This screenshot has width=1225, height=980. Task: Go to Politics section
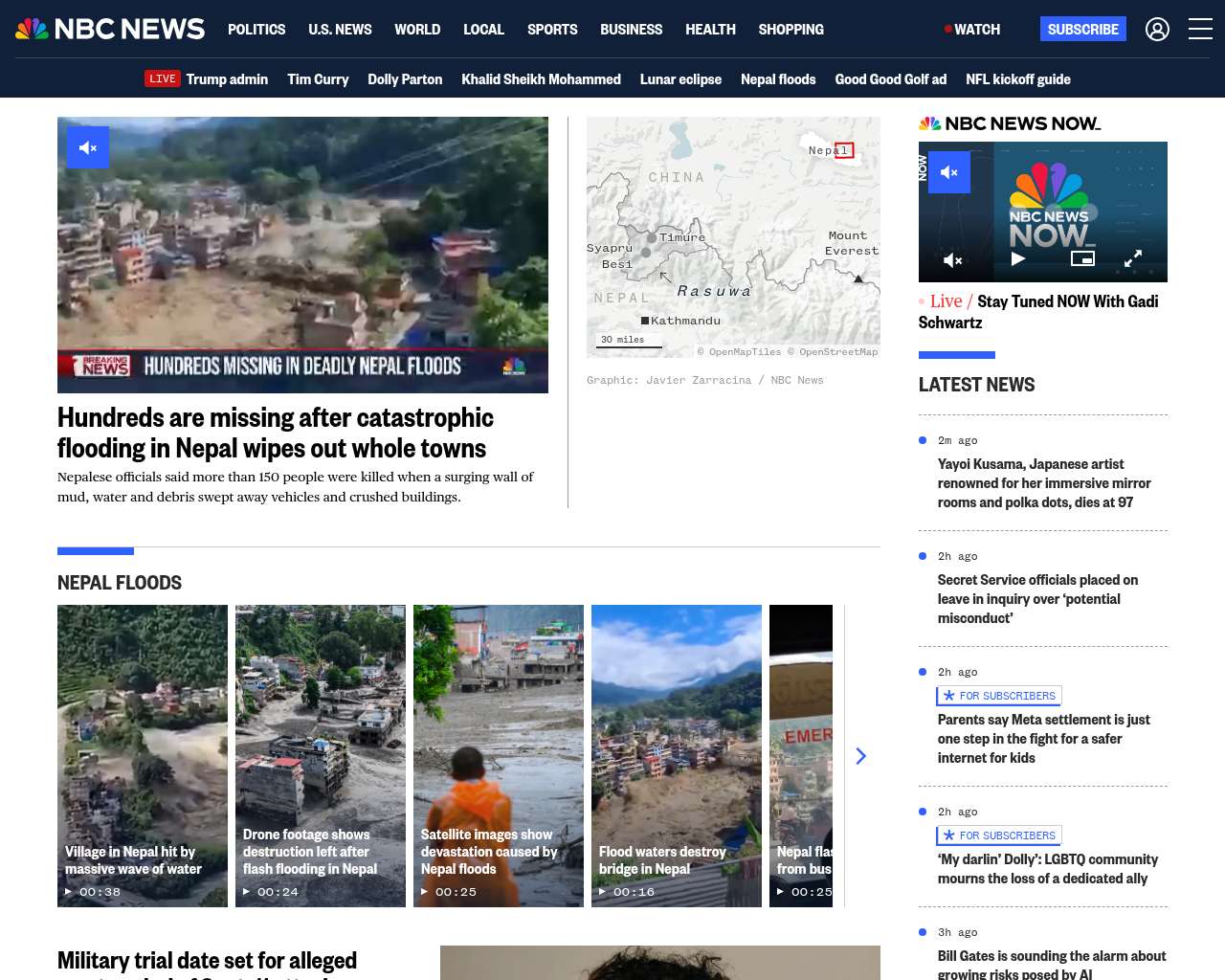tap(256, 30)
